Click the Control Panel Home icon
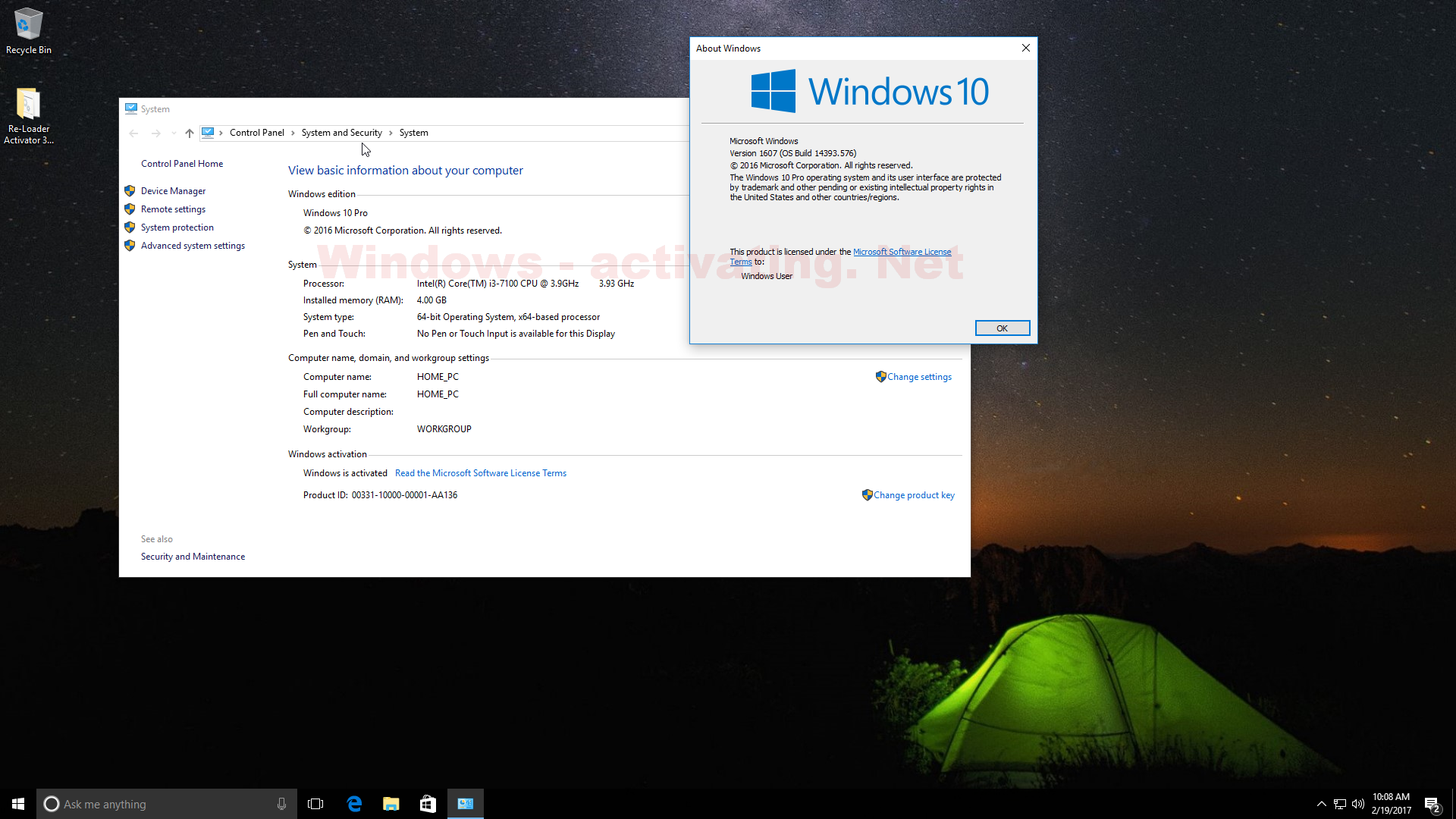This screenshot has height=819, width=1456. (x=182, y=163)
